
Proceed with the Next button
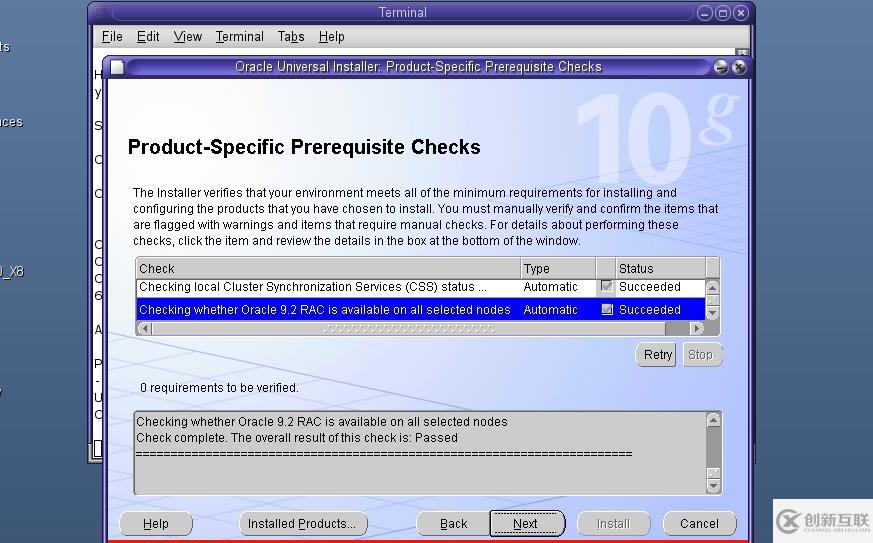(x=527, y=524)
